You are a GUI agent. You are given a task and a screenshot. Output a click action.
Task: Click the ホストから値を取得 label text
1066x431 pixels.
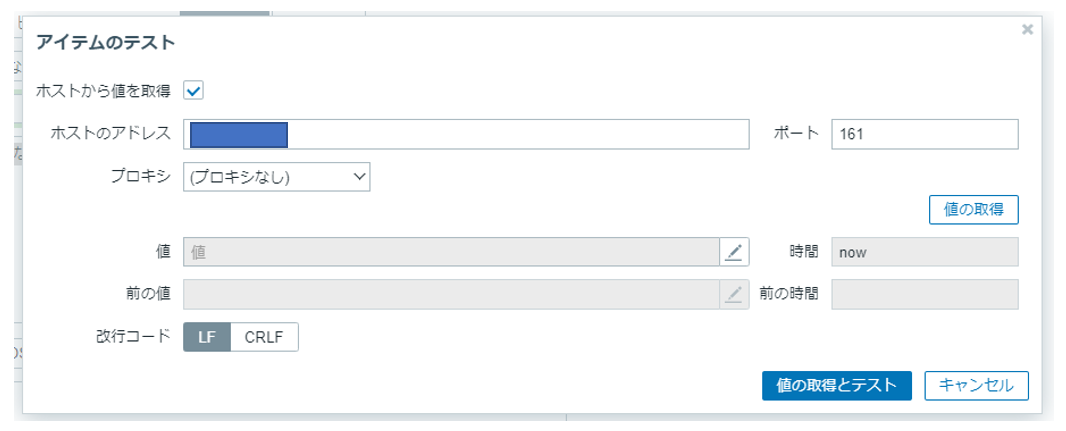click(103, 90)
